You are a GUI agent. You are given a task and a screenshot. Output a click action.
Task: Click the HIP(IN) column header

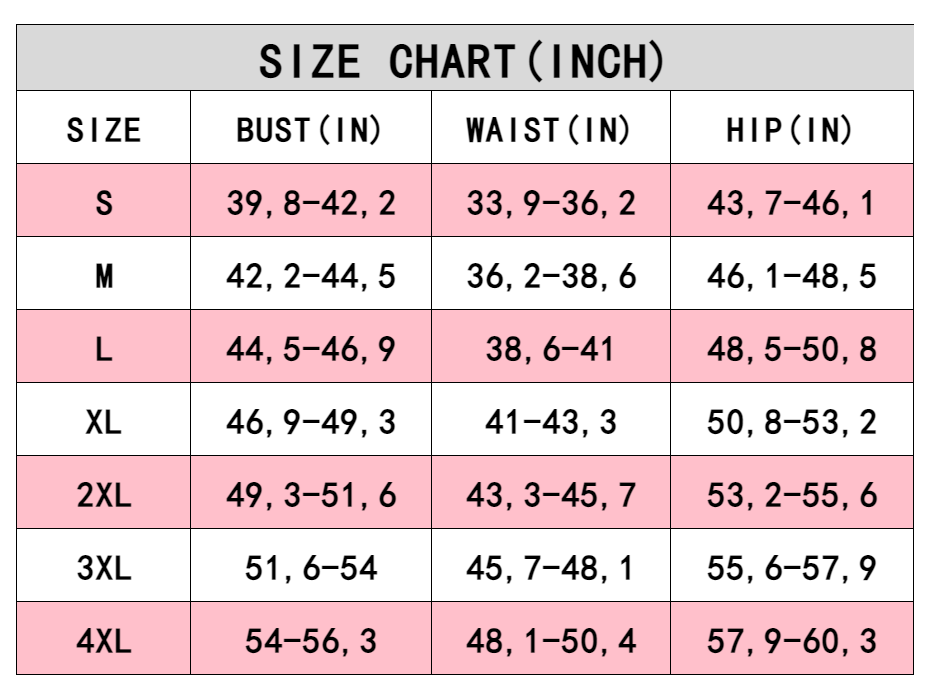click(790, 130)
